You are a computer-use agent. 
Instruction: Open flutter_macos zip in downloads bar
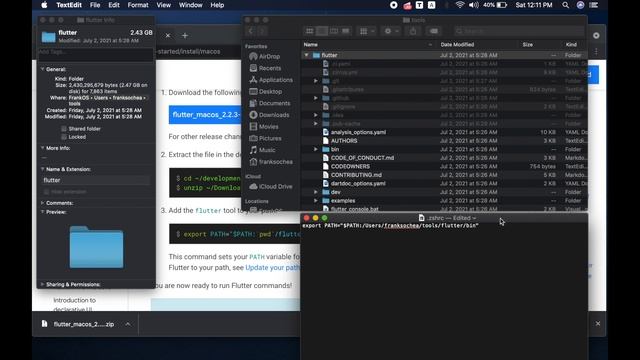pos(78,324)
